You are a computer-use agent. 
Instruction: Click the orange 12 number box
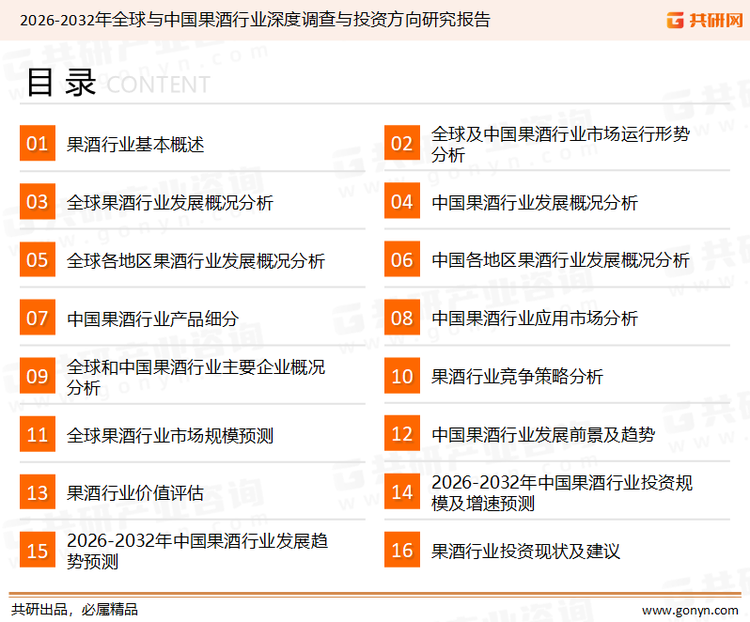[x=402, y=433]
